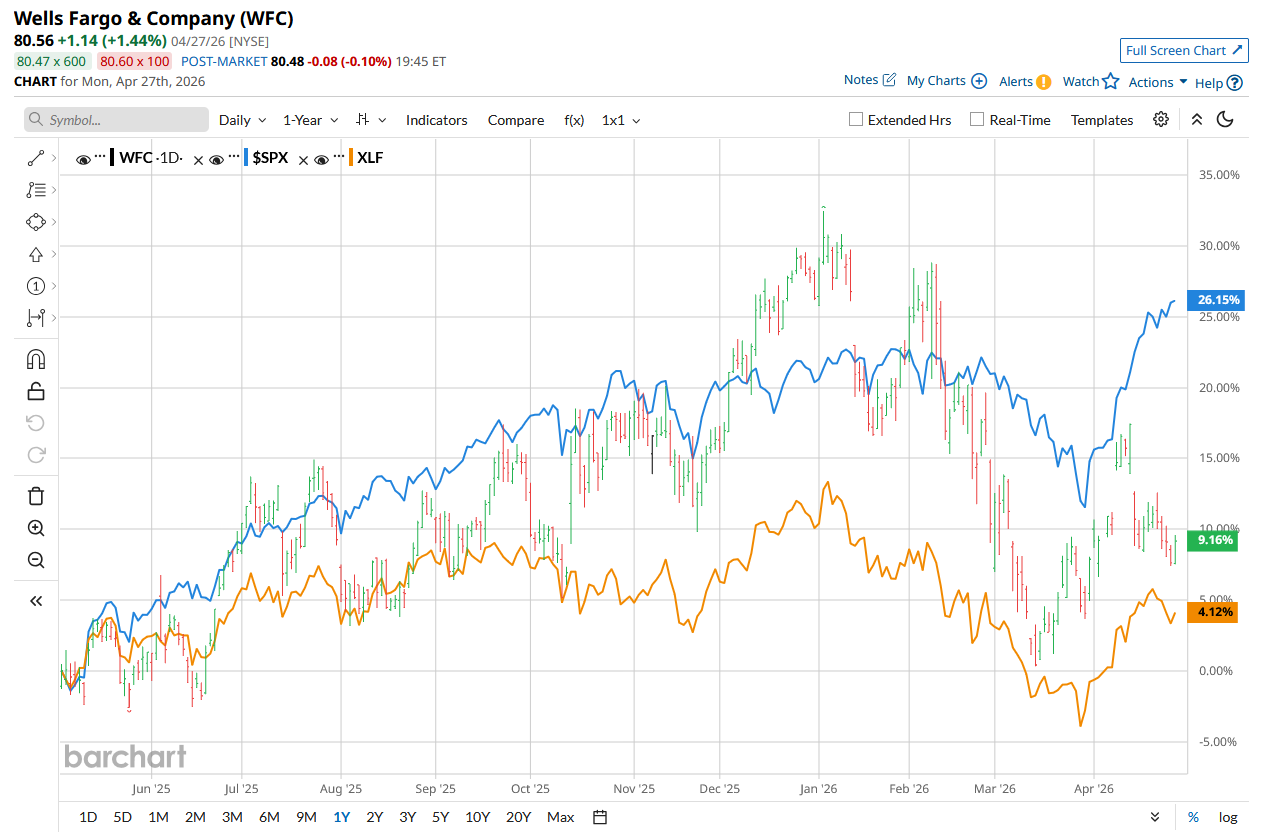Collapse the left drawing toolbar
The height and width of the screenshot is (832, 1275).
[x=36, y=601]
